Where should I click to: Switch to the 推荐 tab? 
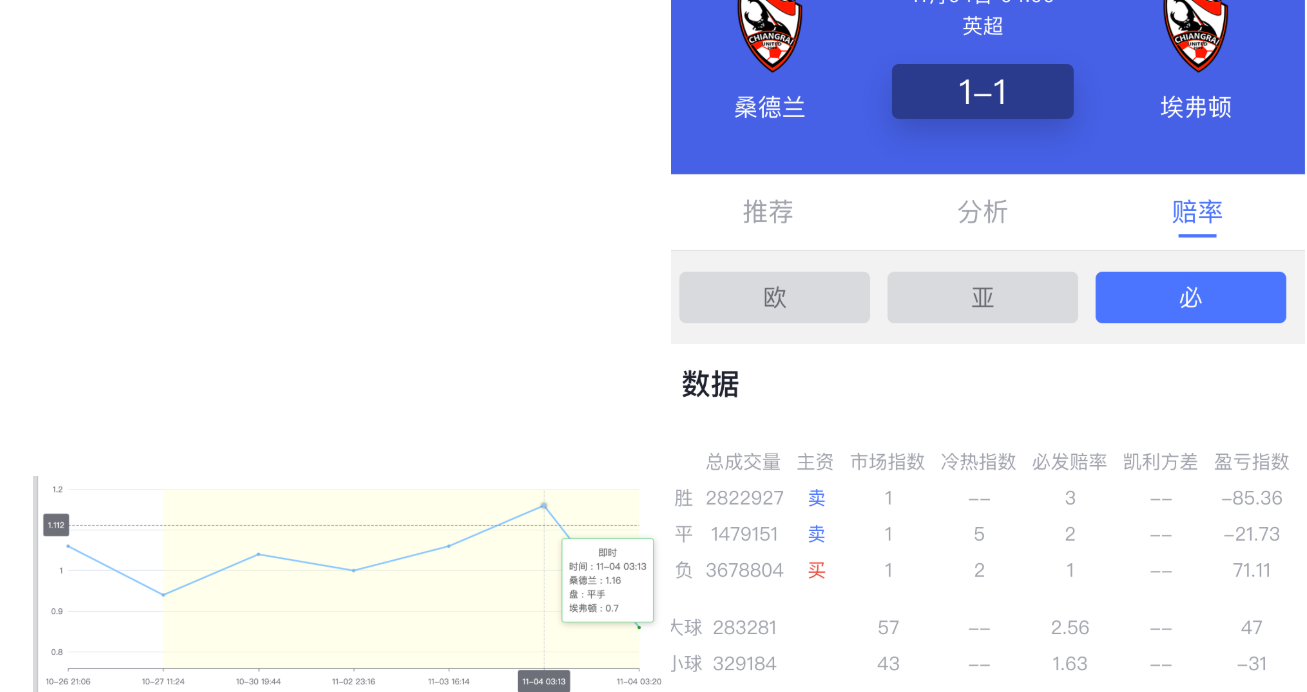pos(768,212)
